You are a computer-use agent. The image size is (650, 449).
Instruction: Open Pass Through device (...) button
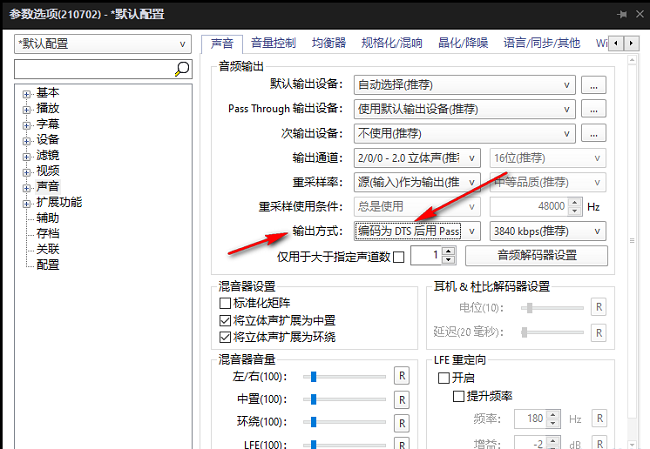tap(595, 109)
